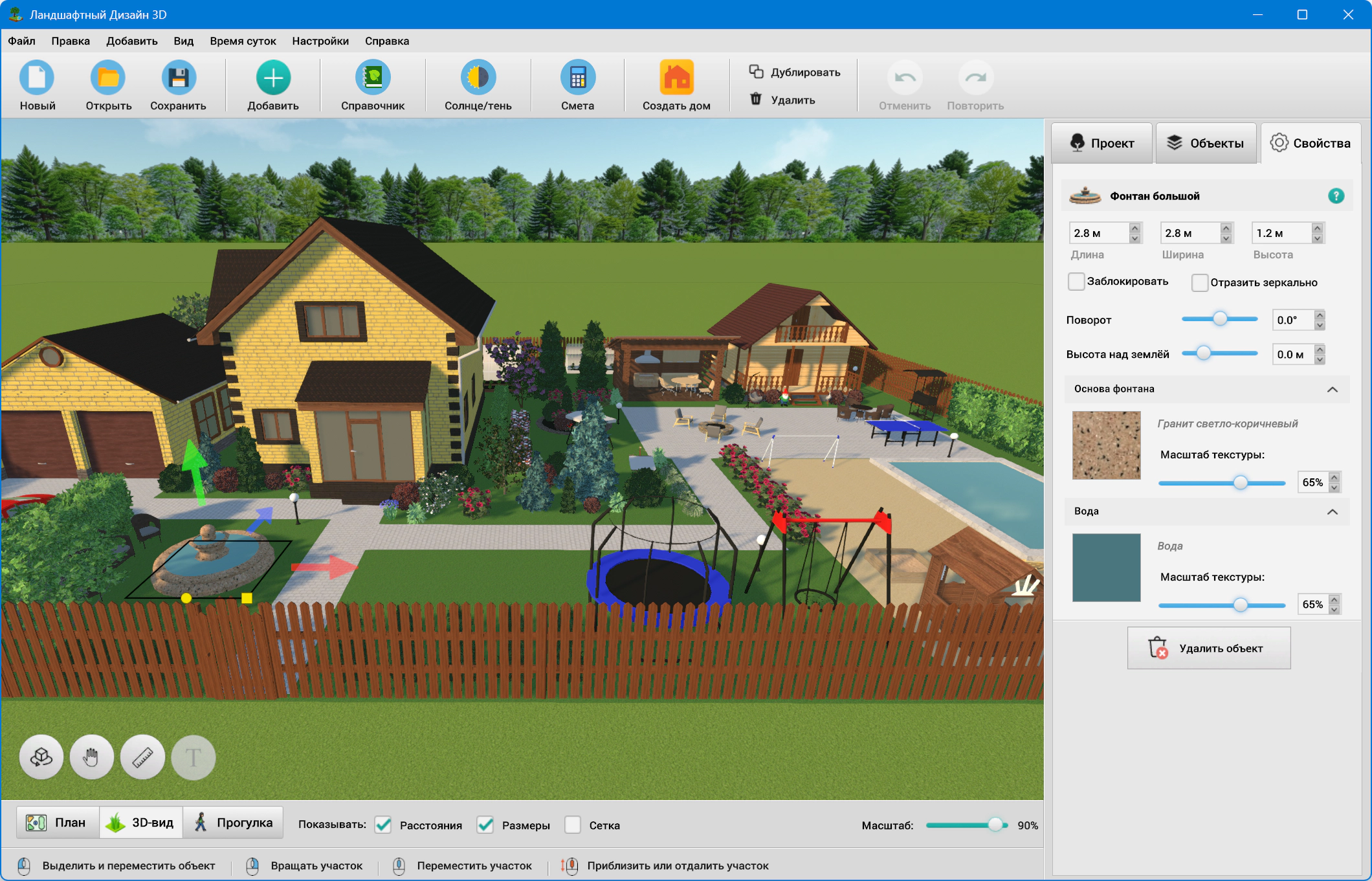Click the Создать дом house icon
This screenshot has width=1372, height=881.
676,78
